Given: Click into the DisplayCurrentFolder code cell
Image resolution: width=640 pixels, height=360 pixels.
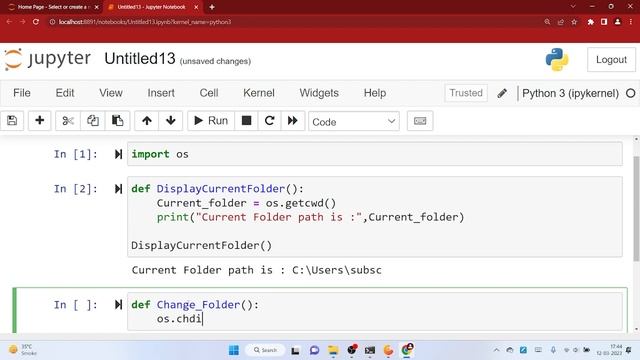Looking at the screenshot, I should pos(375,217).
